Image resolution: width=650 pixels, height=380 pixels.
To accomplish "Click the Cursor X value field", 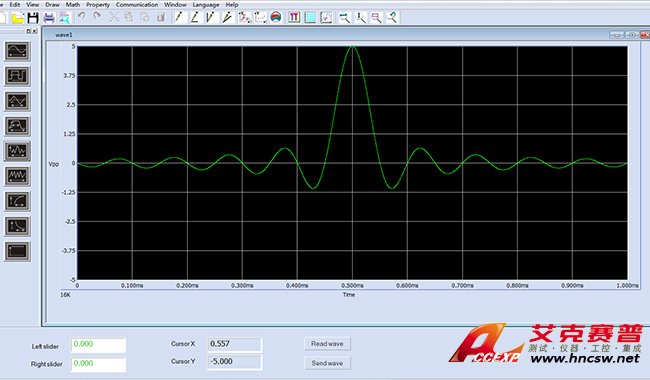I will pyautogui.click(x=234, y=344).
